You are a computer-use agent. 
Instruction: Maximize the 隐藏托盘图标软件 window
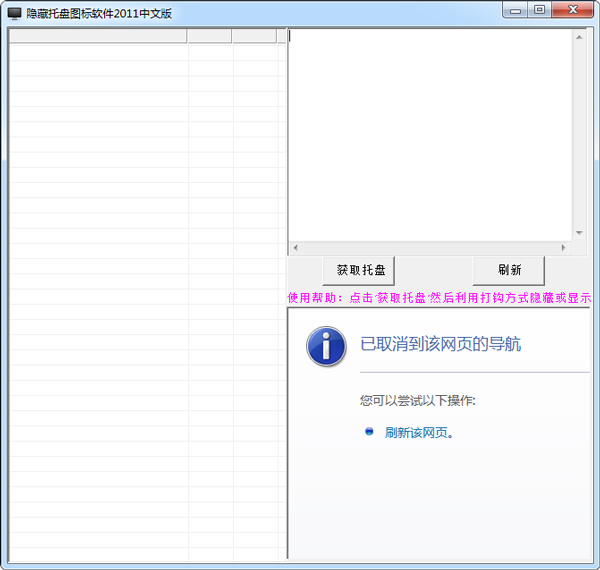[540, 10]
